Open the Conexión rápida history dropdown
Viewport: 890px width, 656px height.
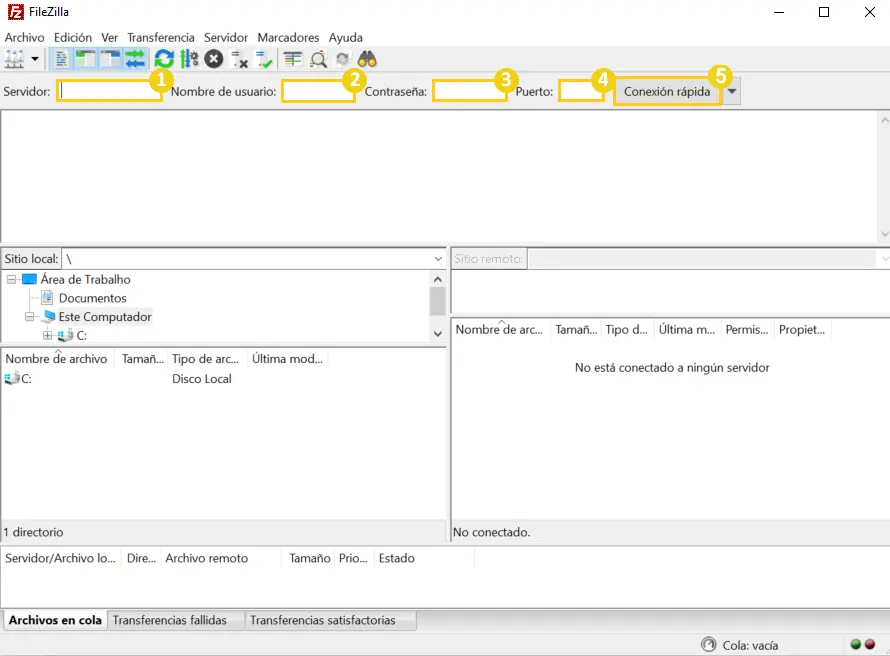732,91
